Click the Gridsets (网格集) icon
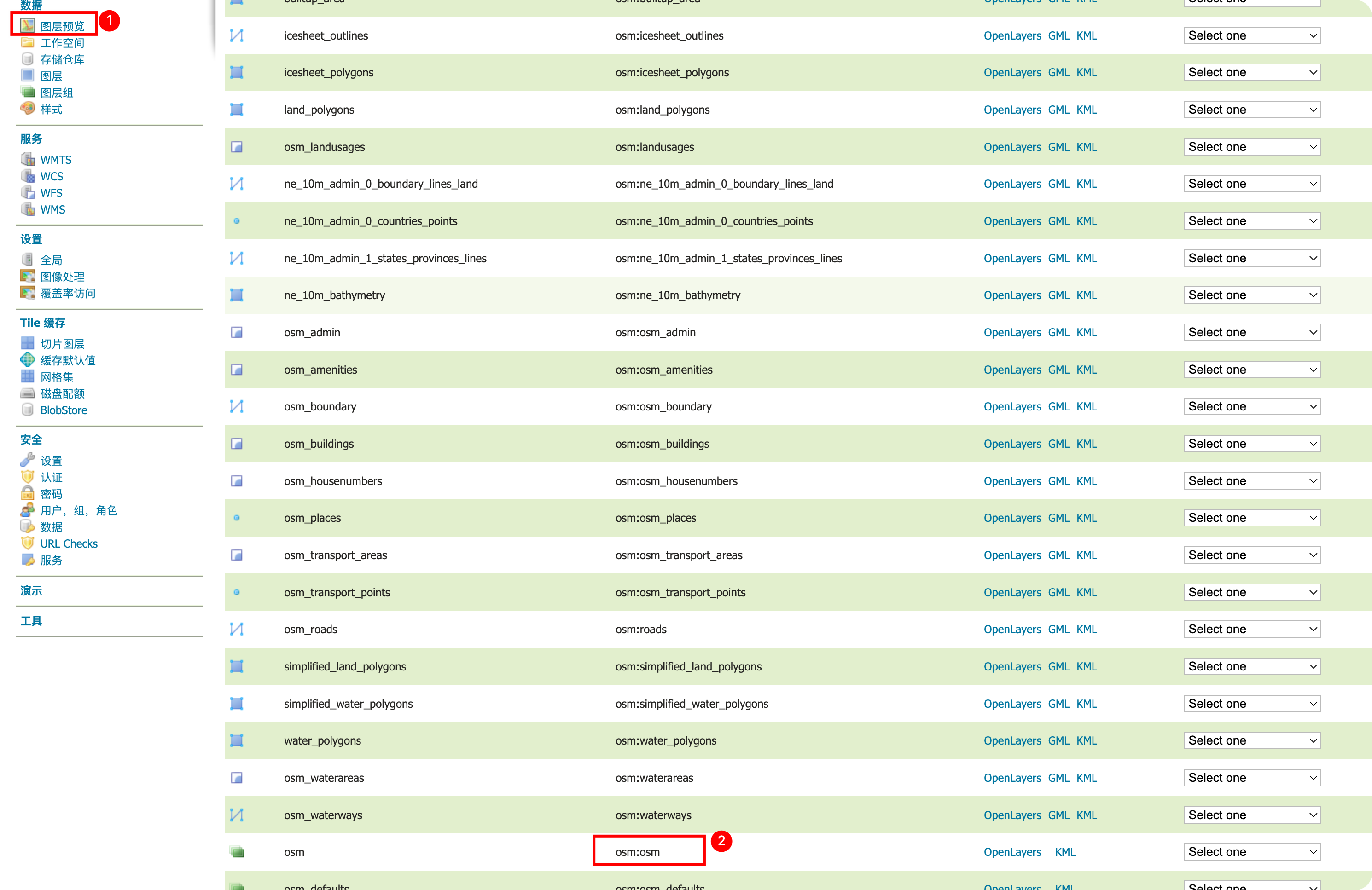The width and height of the screenshot is (1372, 890). 27,377
